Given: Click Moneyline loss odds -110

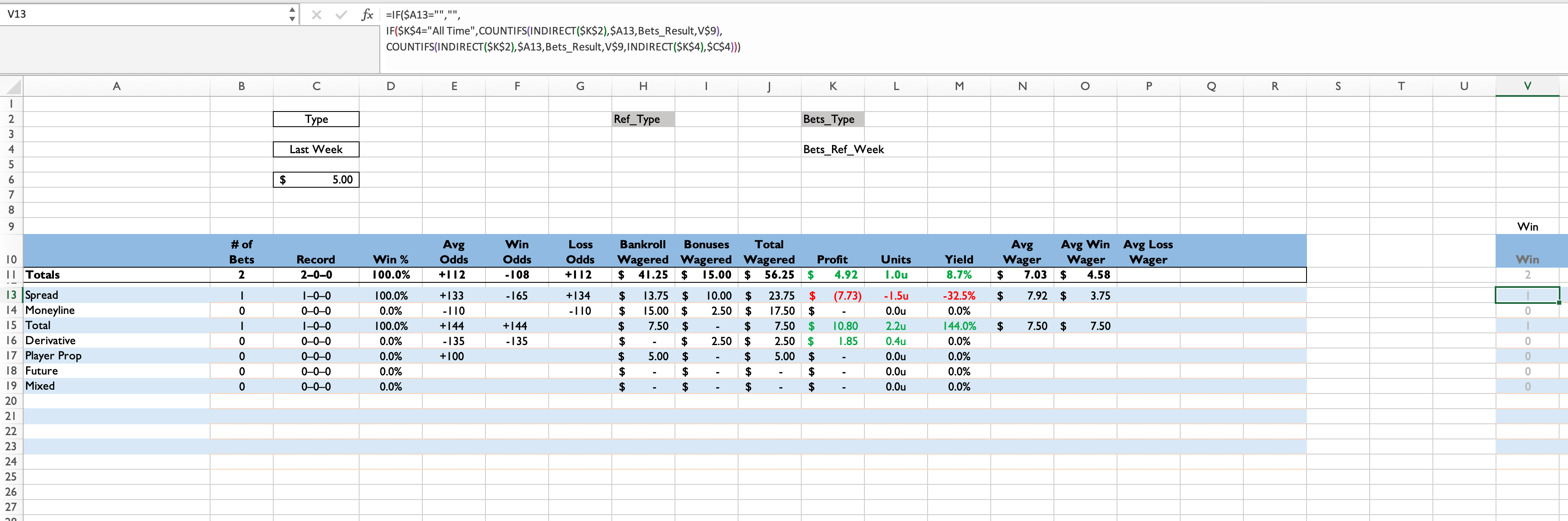Looking at the screenshot, I should 580,311.
